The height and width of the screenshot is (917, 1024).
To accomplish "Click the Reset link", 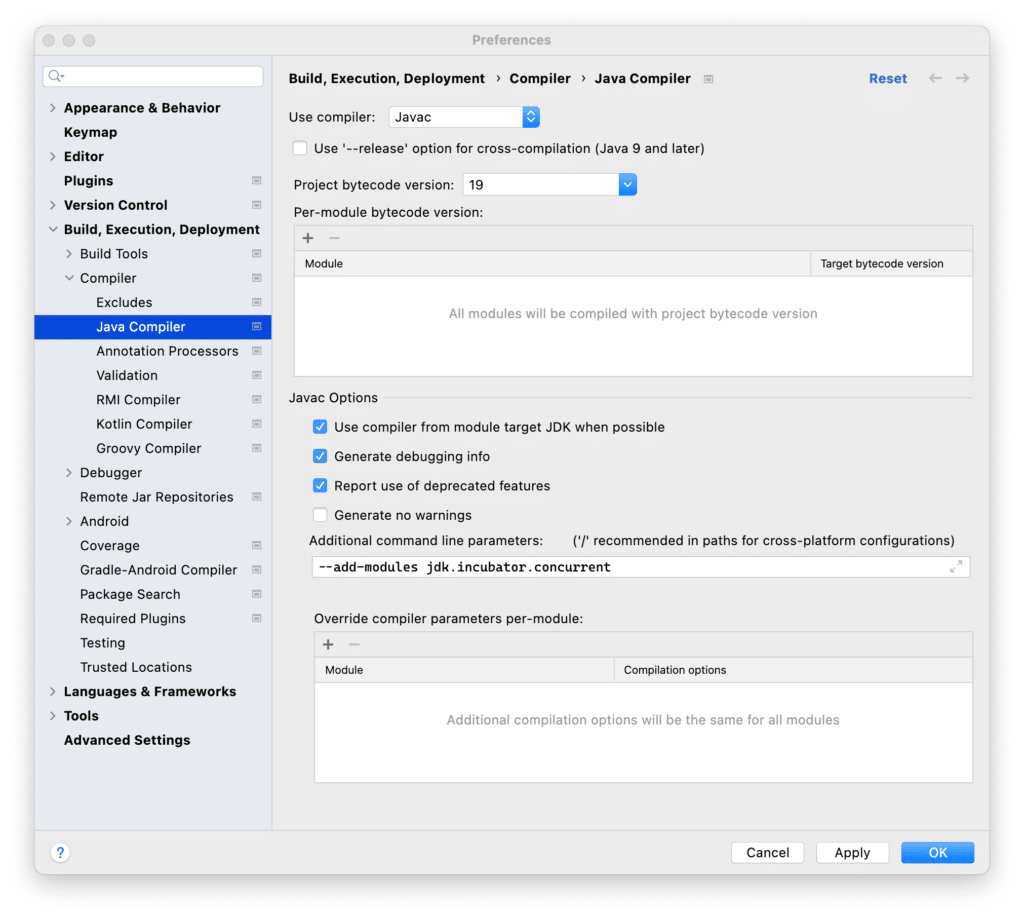I will (x=888, y=78).
